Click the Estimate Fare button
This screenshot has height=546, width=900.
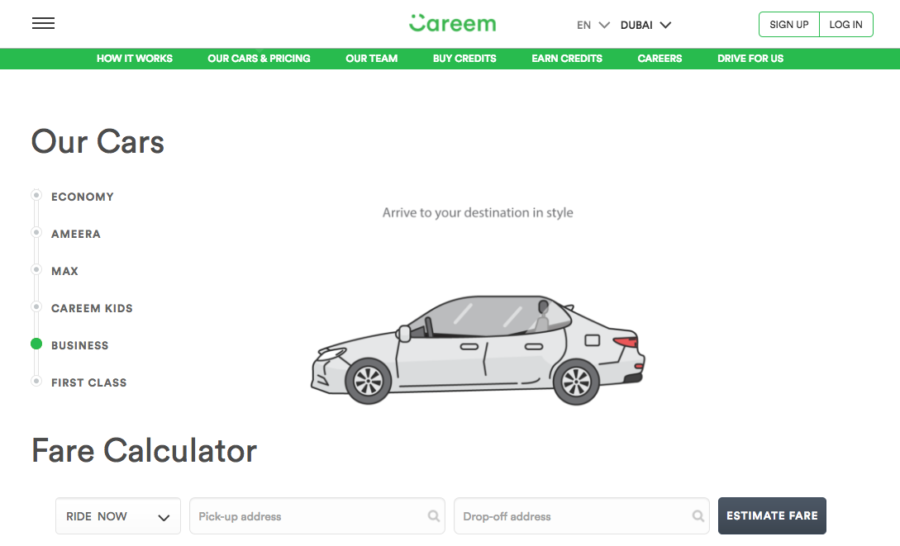click(x=772, y=516)
